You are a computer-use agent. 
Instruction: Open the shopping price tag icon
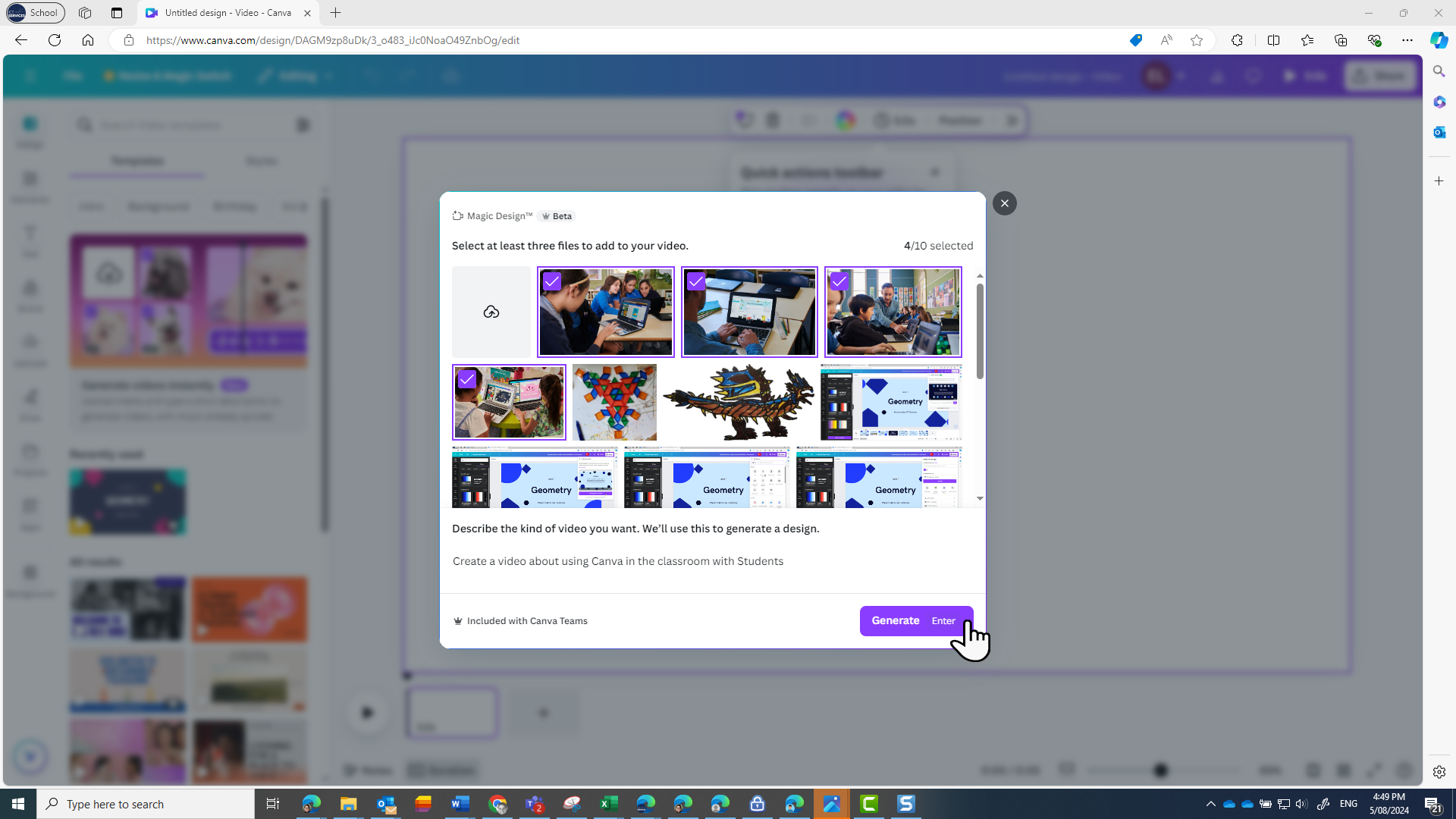[x=1135, y=40]
